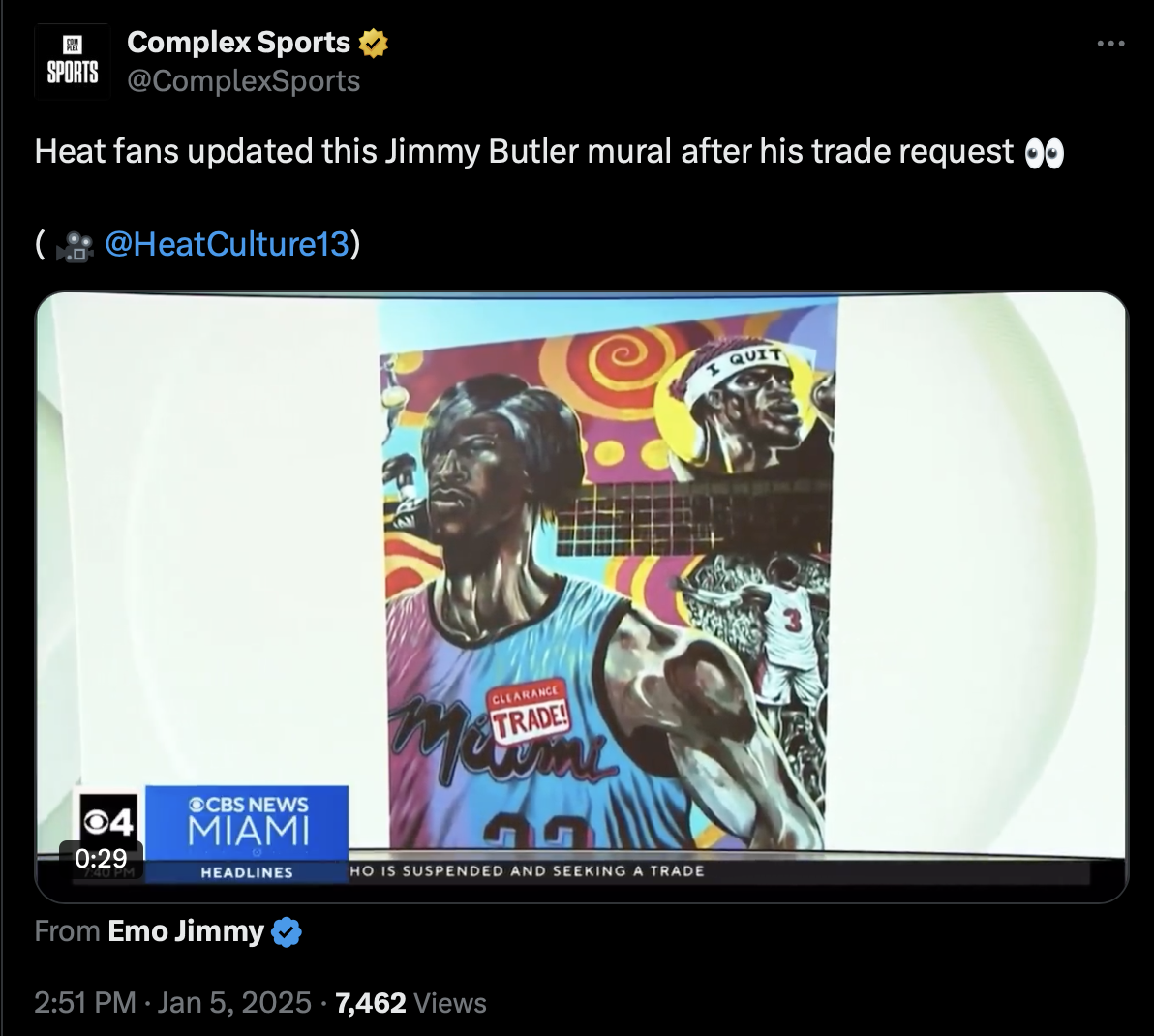Click the CBS 4 logo in the video
This screenshot has width=1154, height=1036.
(108, 820)
